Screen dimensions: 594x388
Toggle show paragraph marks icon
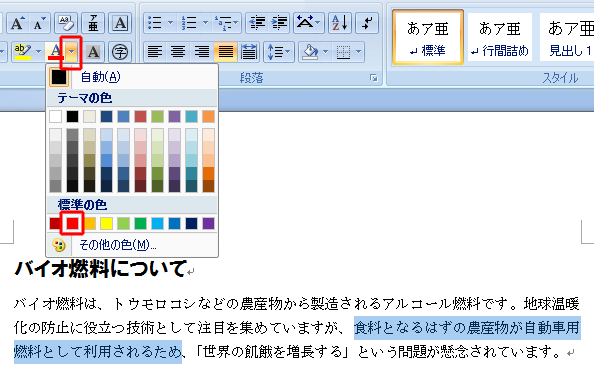367,23
